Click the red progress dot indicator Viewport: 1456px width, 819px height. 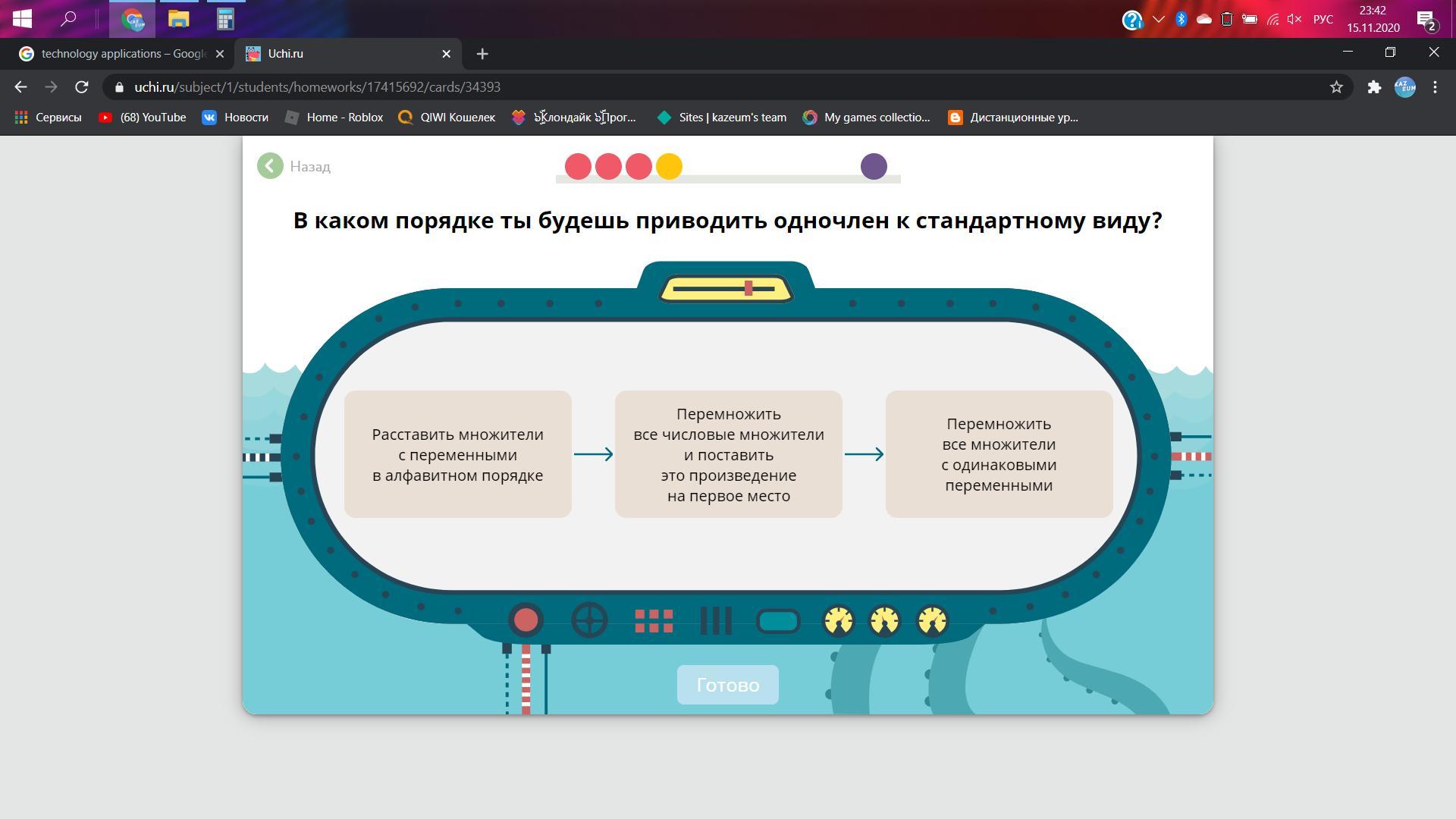tap(576, 167)
